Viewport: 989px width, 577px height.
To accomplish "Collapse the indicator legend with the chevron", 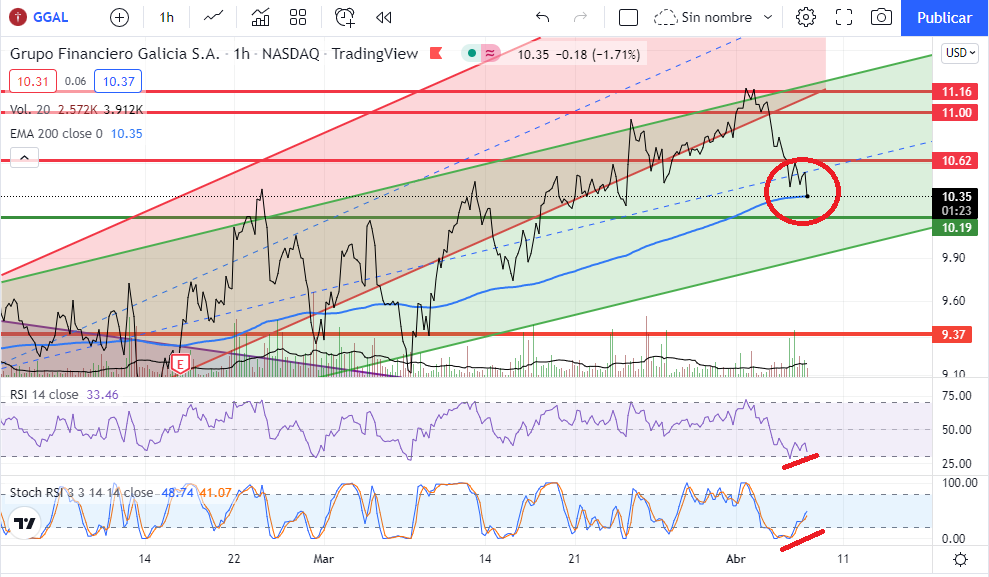I will [25, 156].
